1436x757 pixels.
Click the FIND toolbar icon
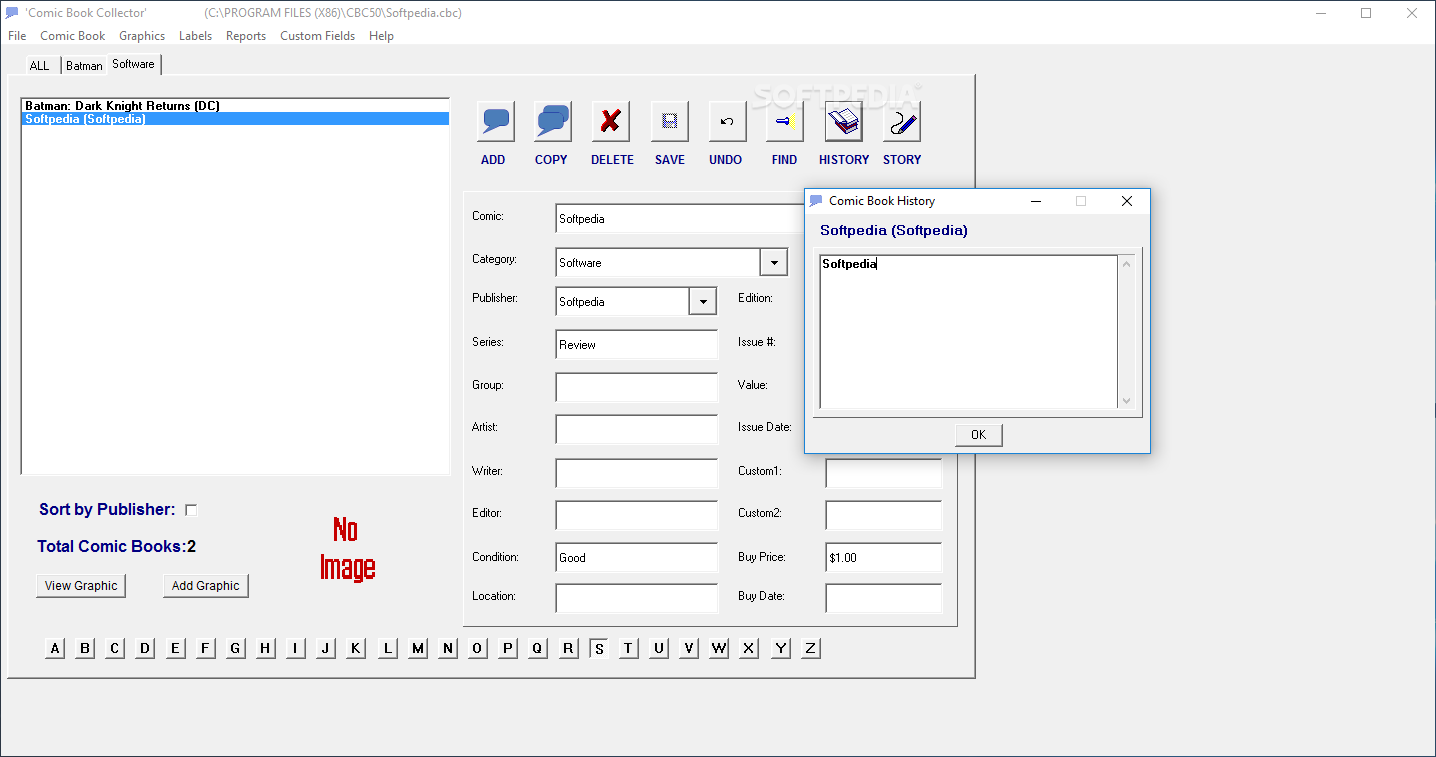(785, 122)
